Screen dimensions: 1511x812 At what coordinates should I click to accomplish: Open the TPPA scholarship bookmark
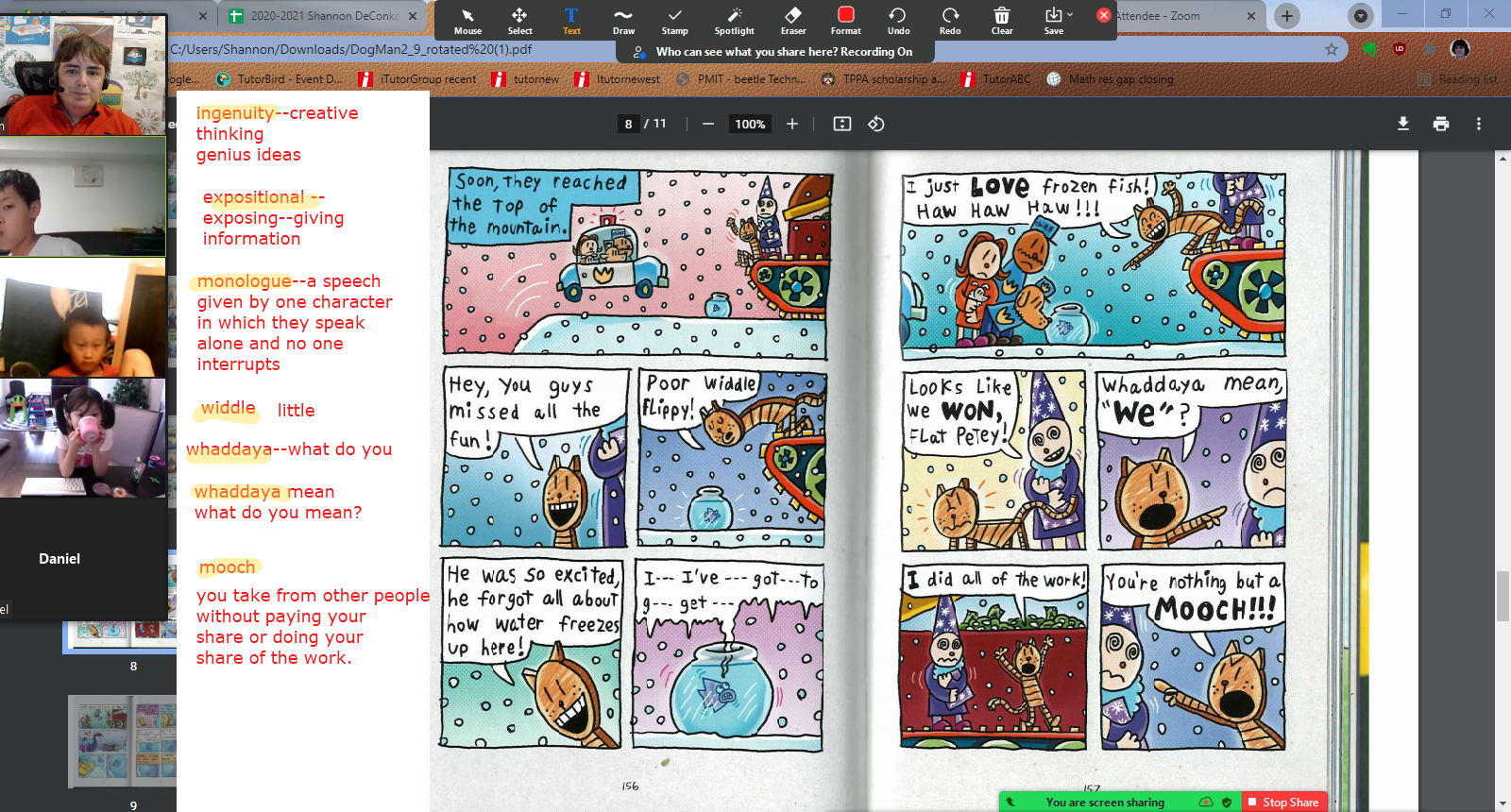(883, 79)
